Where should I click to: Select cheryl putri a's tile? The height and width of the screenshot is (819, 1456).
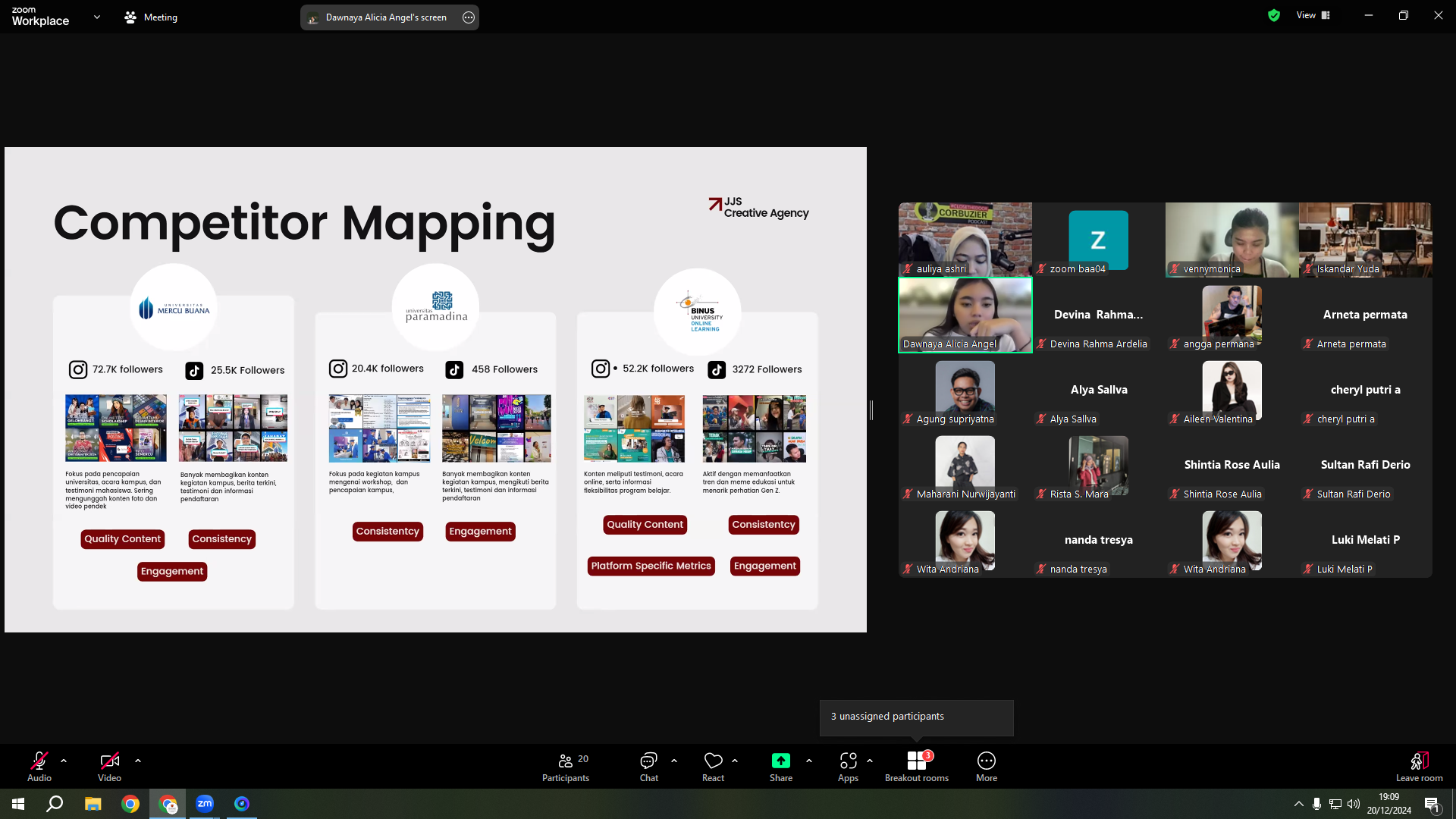point(1366,390)
